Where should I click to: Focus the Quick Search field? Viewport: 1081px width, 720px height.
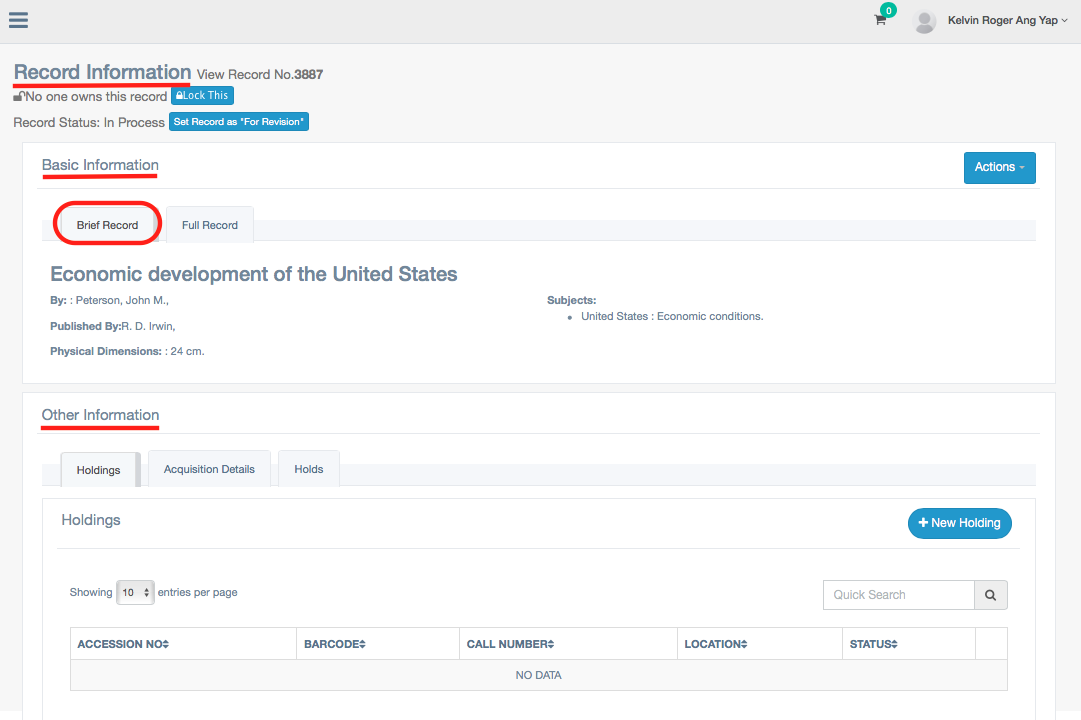pyautogui.click(x=898, y=595)
